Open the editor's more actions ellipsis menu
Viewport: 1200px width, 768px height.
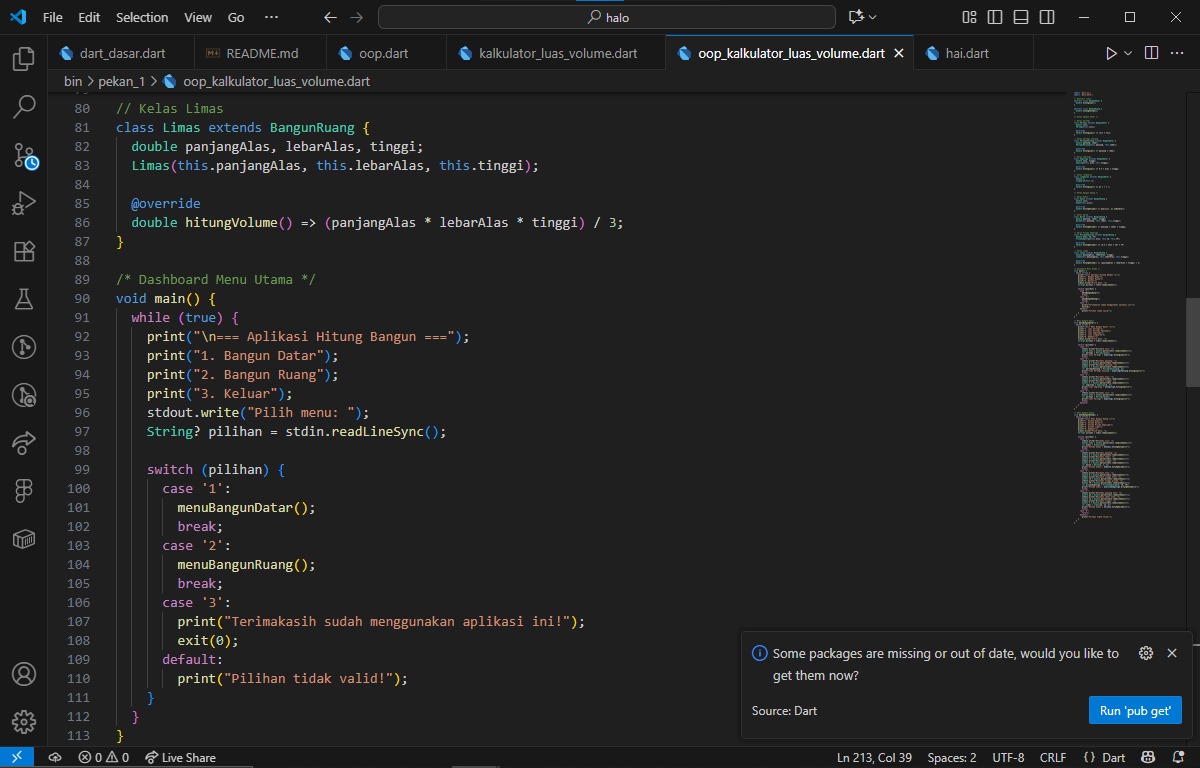point(1177,53)
